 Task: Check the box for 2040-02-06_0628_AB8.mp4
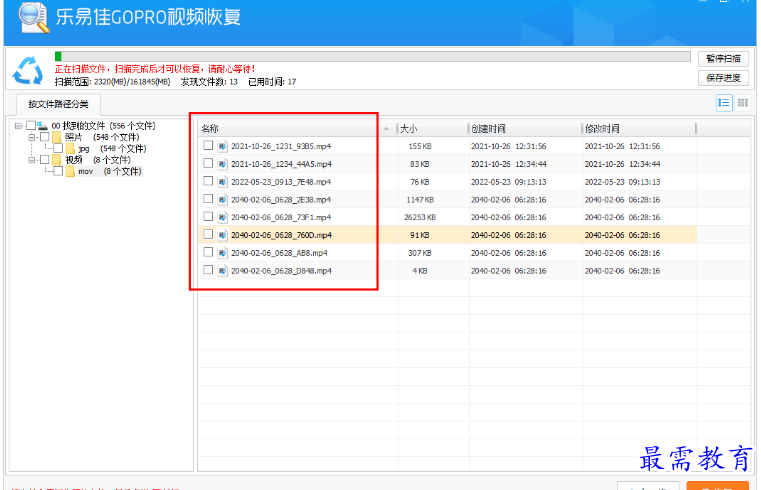[208, 252]
